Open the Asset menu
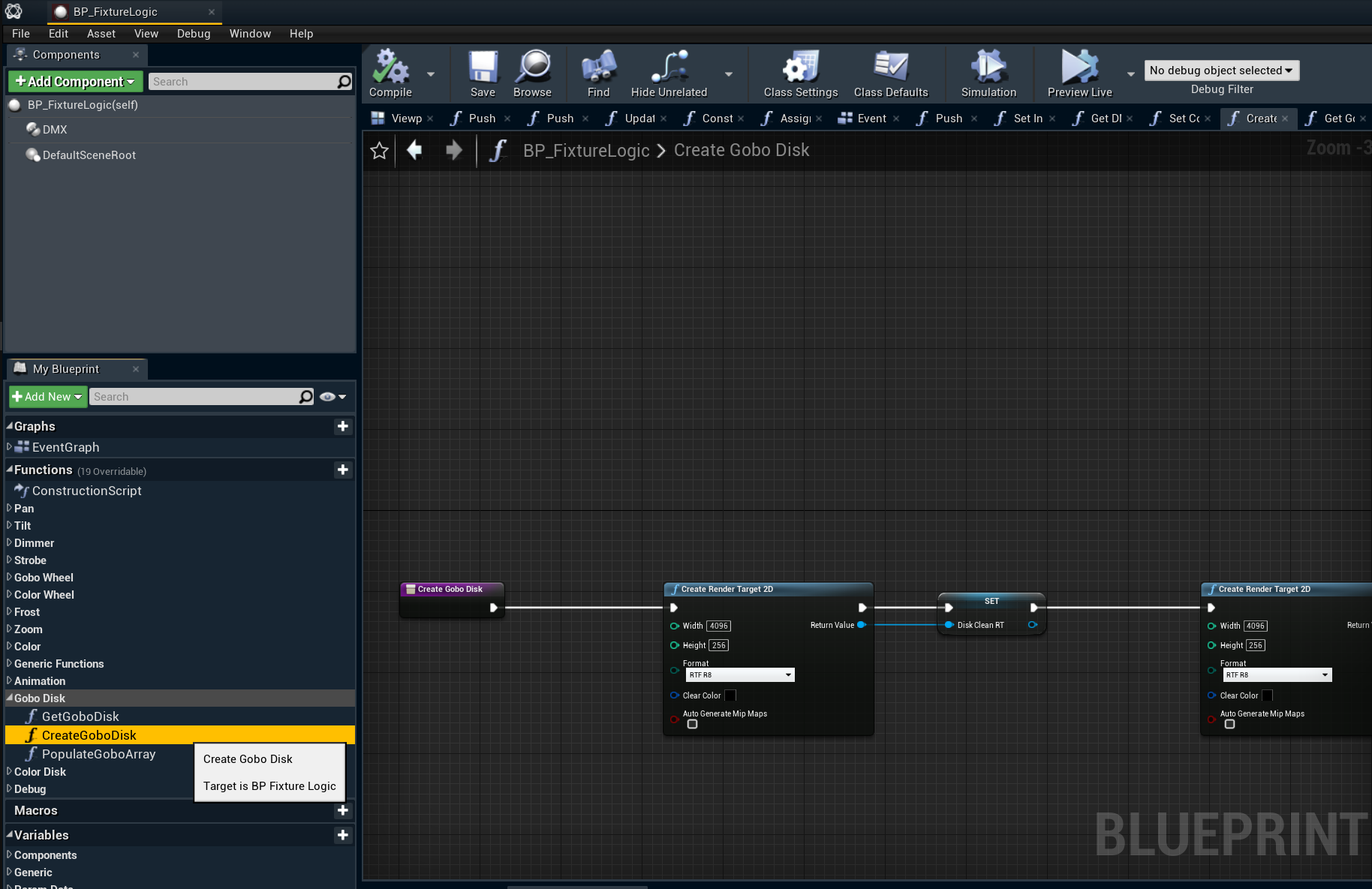 click(101, 34)
